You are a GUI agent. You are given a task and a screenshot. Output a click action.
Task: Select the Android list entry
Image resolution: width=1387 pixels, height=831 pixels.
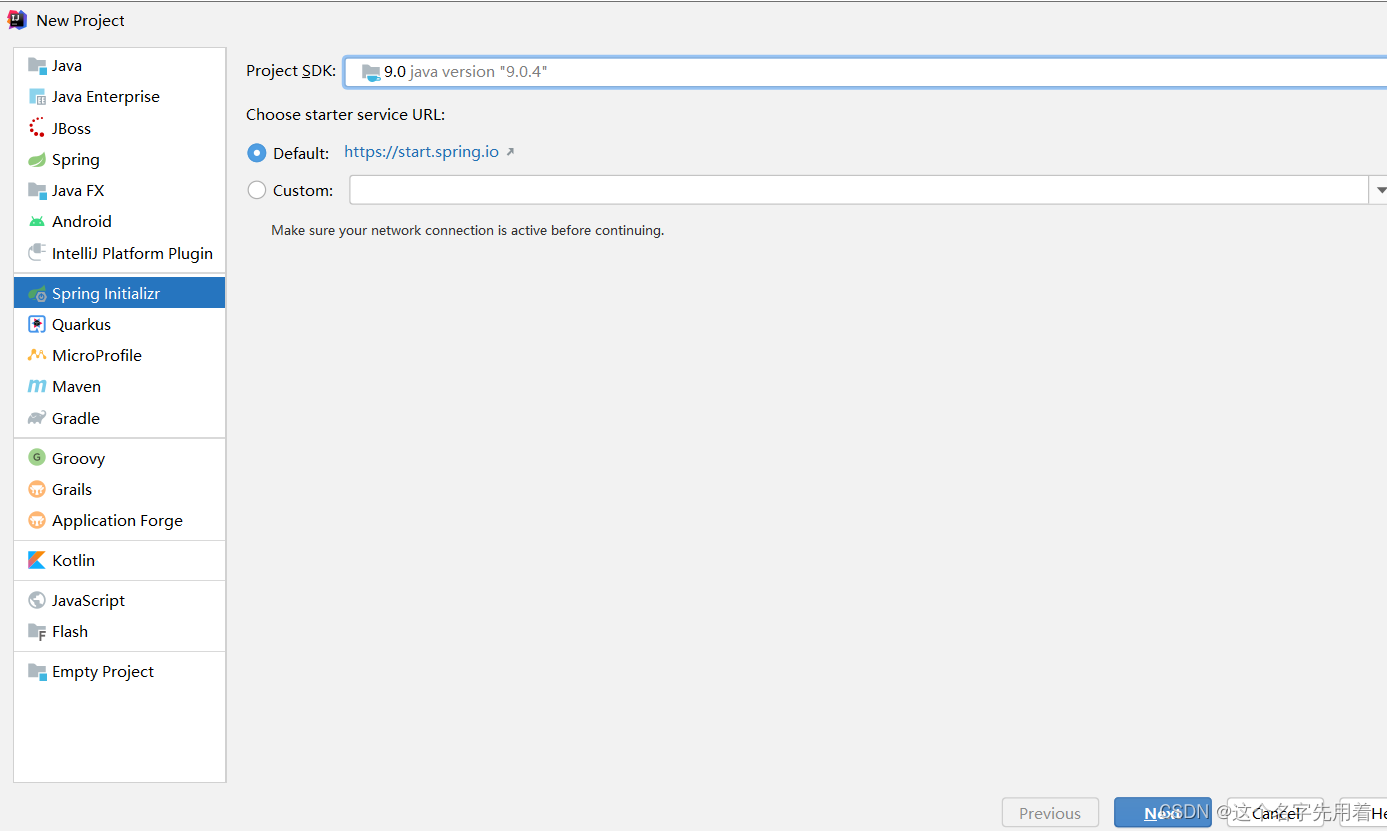click(119, 222)
